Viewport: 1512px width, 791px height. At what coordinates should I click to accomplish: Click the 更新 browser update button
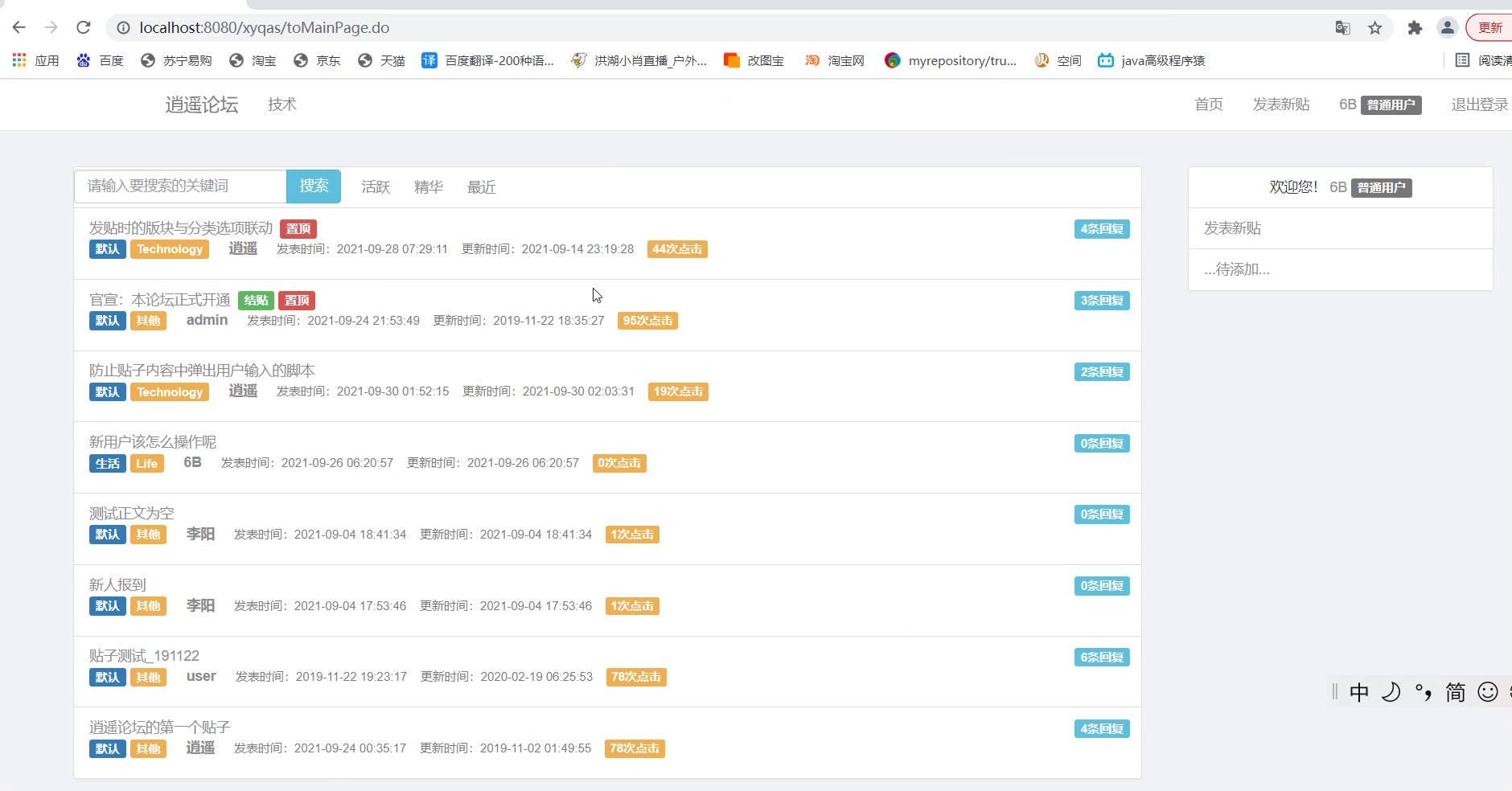1489,28
